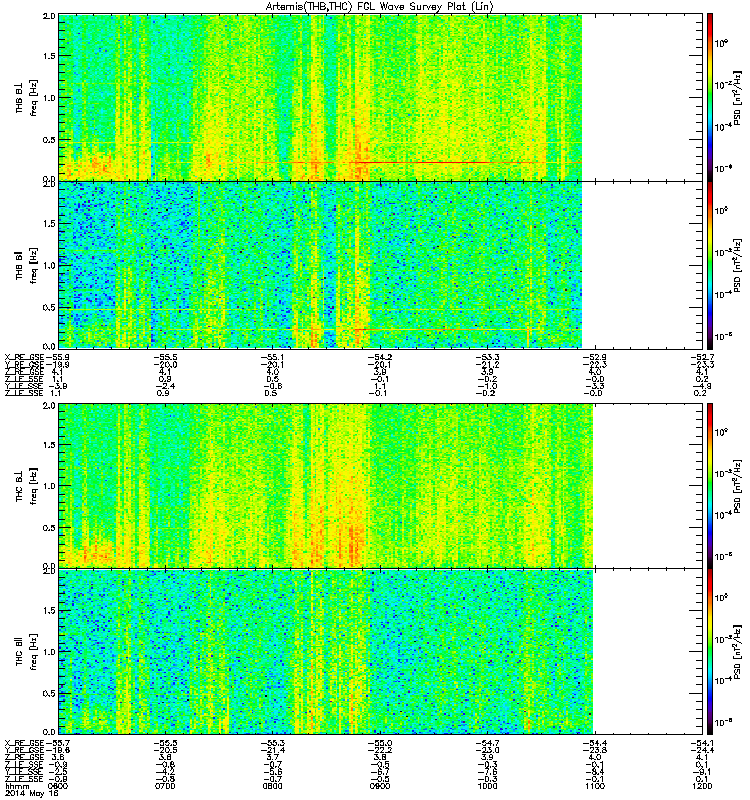750x800 pixels.
Task: Click the color bar of the THB B-parallel panel
Action: click(x=710, y=265)
